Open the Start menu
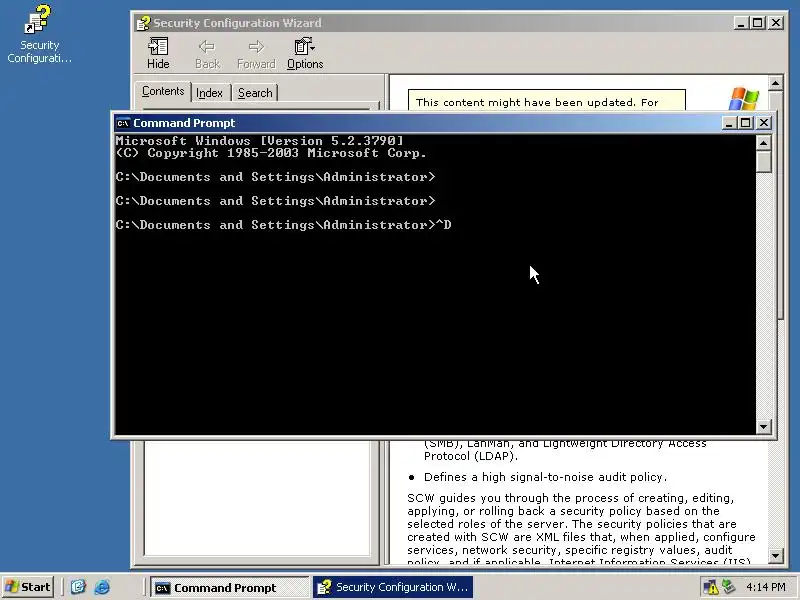 point(28,587)
